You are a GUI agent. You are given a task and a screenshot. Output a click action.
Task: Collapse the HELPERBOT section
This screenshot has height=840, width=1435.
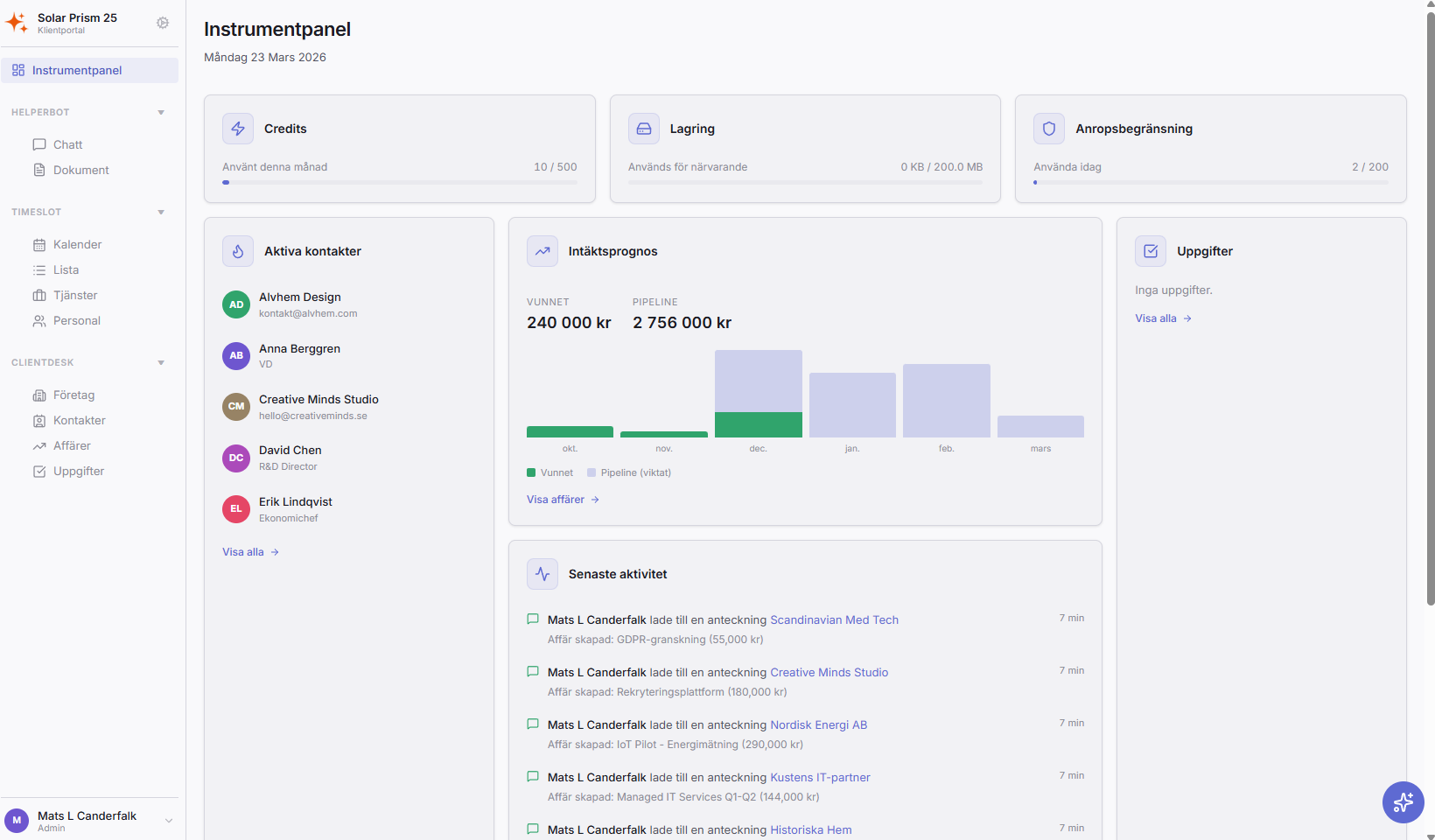(x=161, y=112)
